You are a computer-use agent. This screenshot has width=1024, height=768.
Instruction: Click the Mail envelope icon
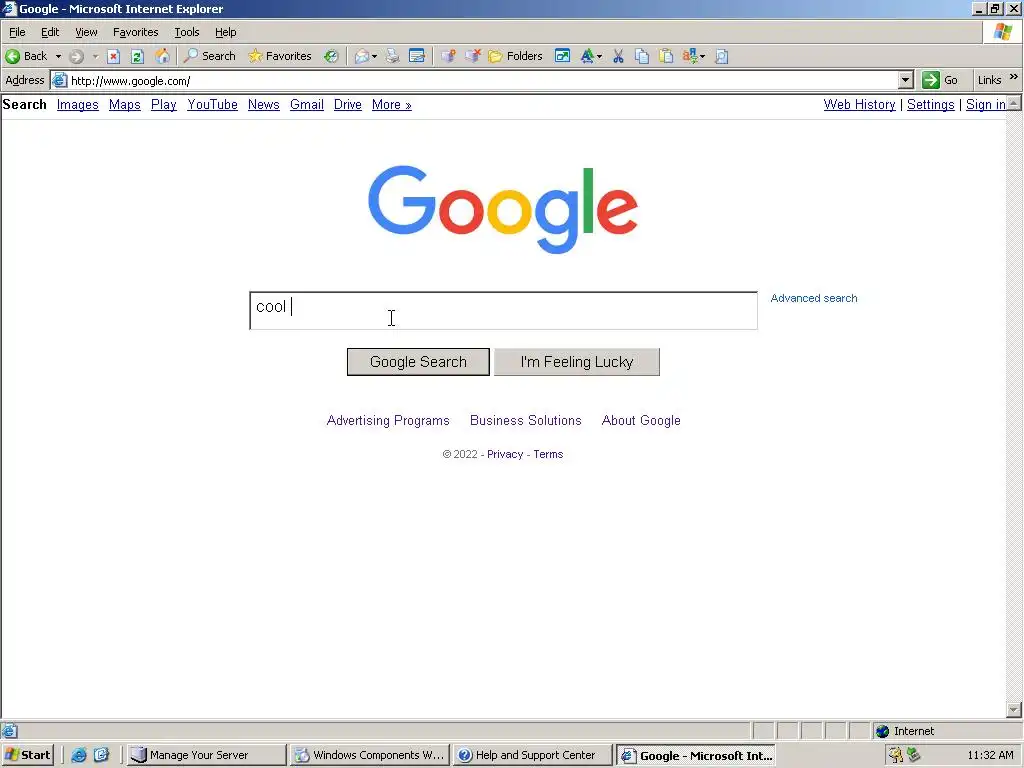tap(362, 56)
